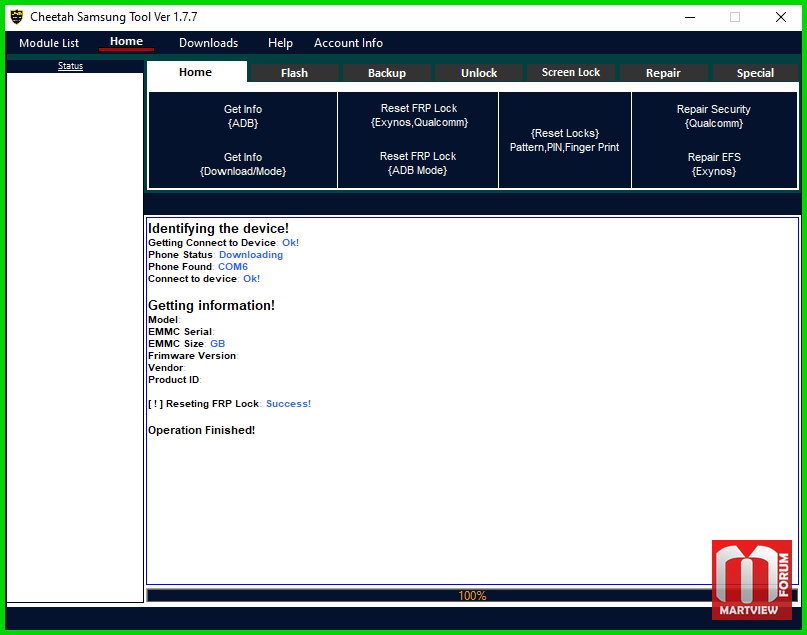Click the 'Getting Connect to Device: Ok!' line
The image size is (807, 635).
223,243
